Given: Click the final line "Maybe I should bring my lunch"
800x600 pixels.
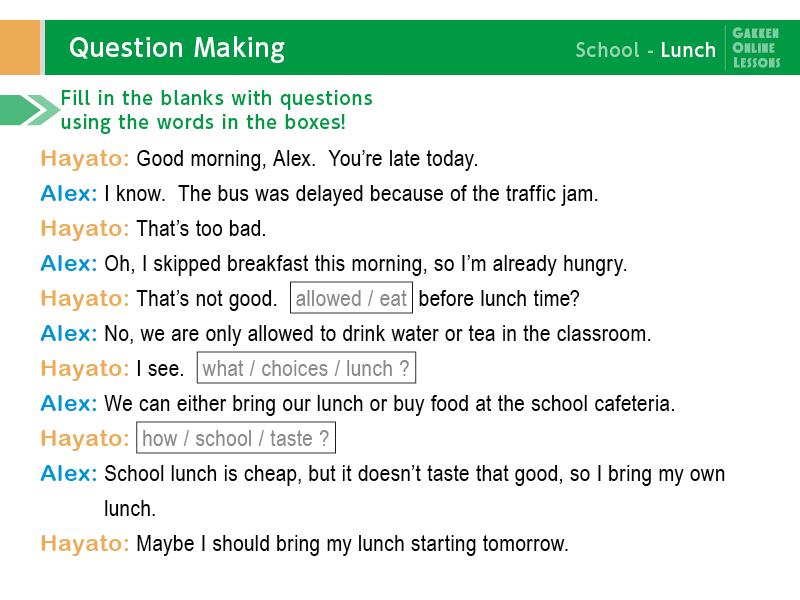Looking at the screenshot, I should point(352,544).
